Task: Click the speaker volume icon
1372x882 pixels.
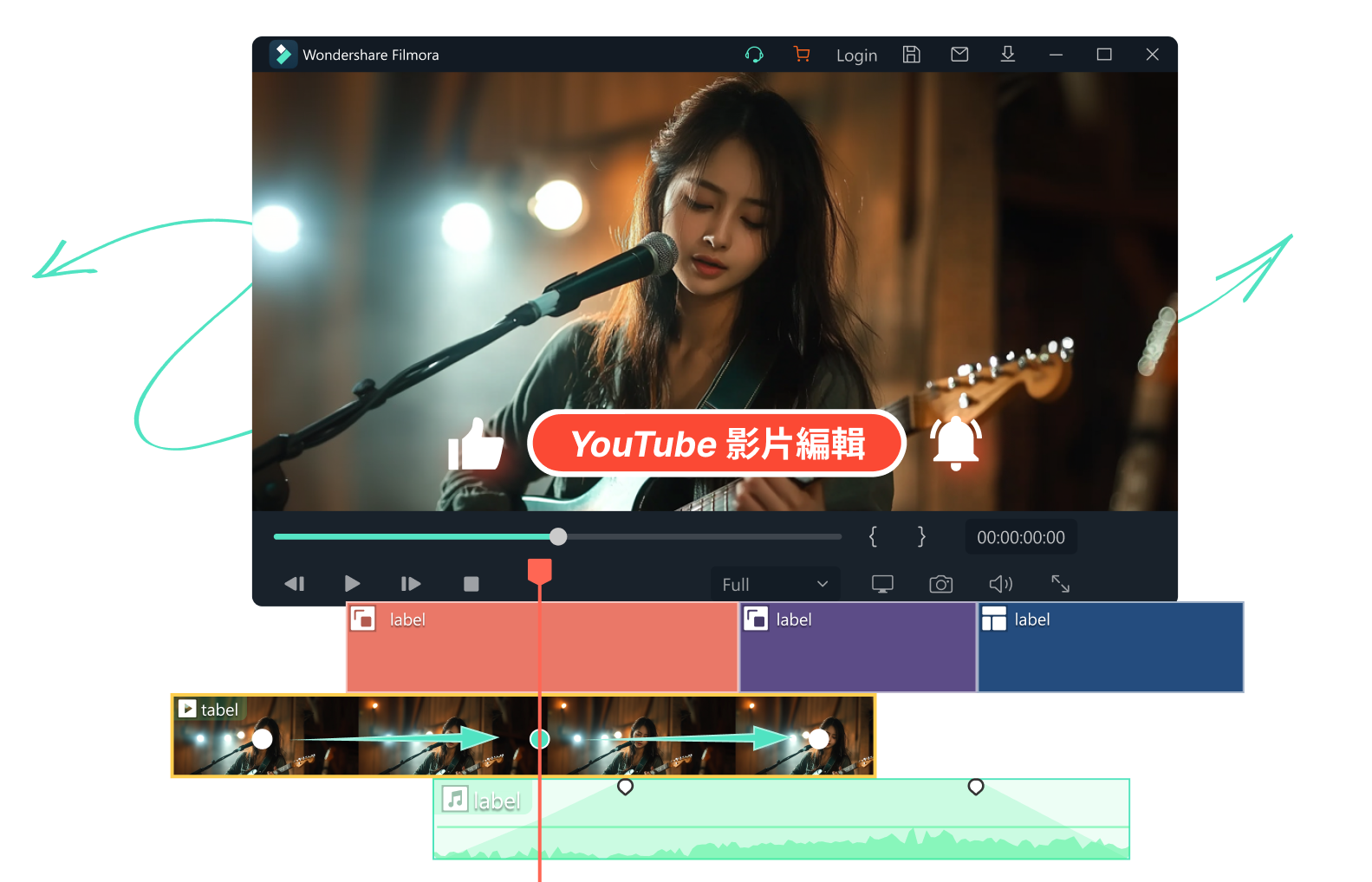Action: click(x=1000, y=585)
